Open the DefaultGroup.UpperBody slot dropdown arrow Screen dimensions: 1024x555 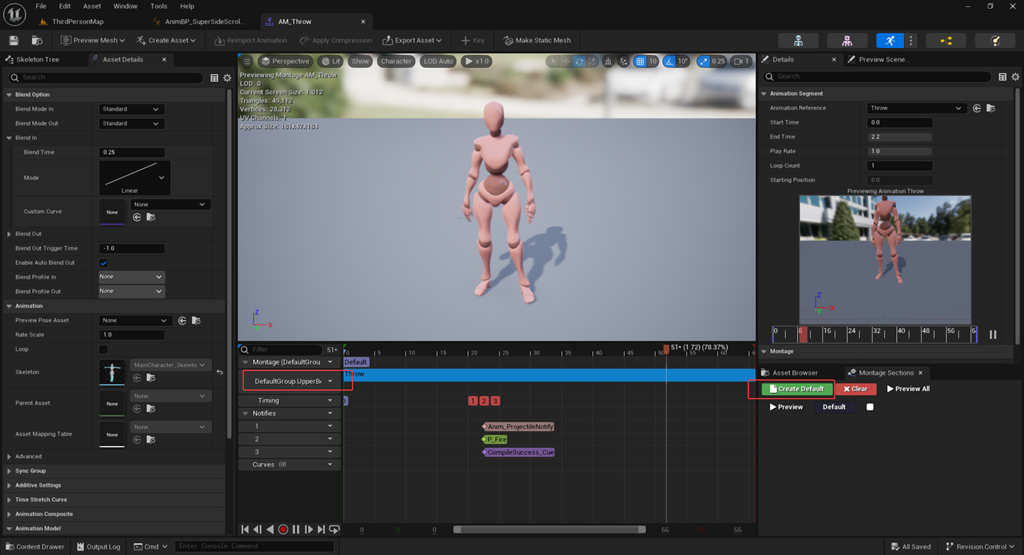330,381
